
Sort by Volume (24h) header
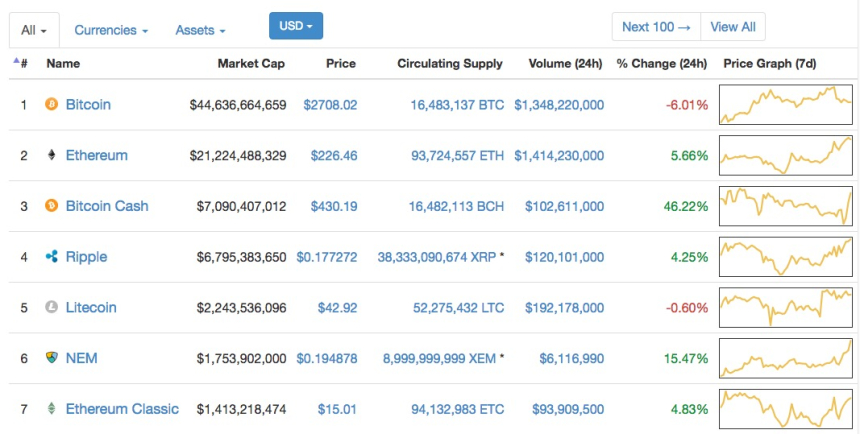tap(565, 64)
